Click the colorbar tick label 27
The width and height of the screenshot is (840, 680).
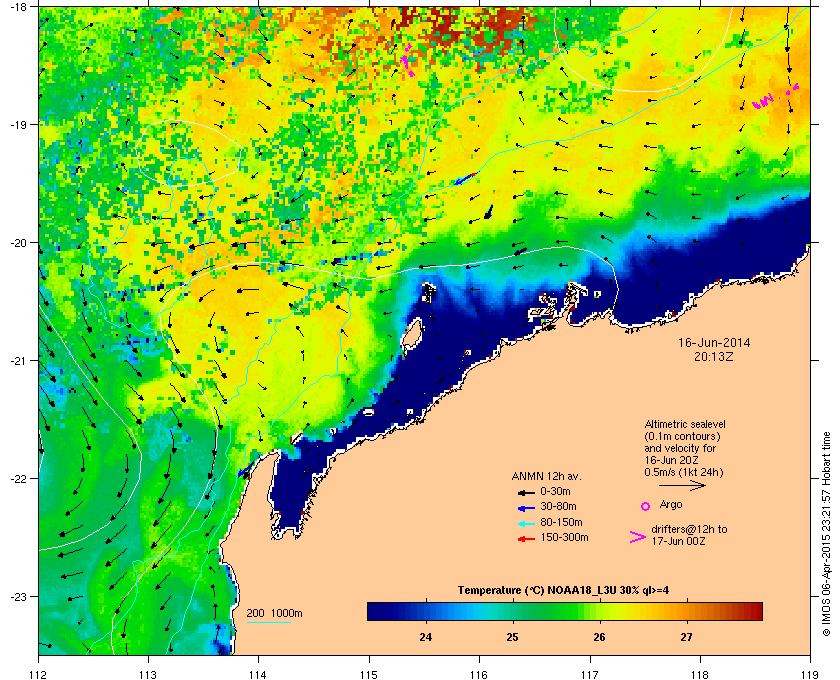tap(686, 637)
